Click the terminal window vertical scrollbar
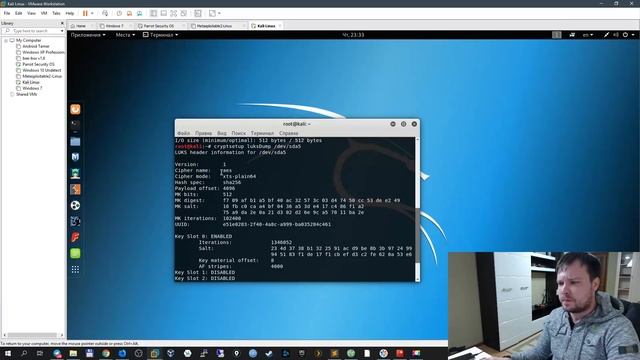The height and width of the screenshot is (360, 640). click(x=417, y=209)
